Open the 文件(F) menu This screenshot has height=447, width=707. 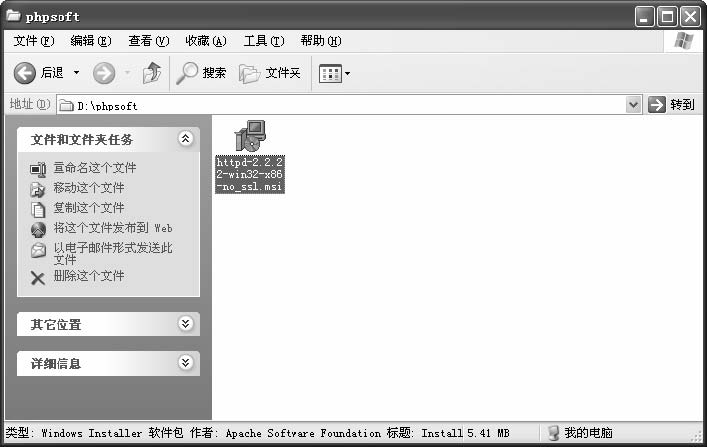click(x=34, y=41)
